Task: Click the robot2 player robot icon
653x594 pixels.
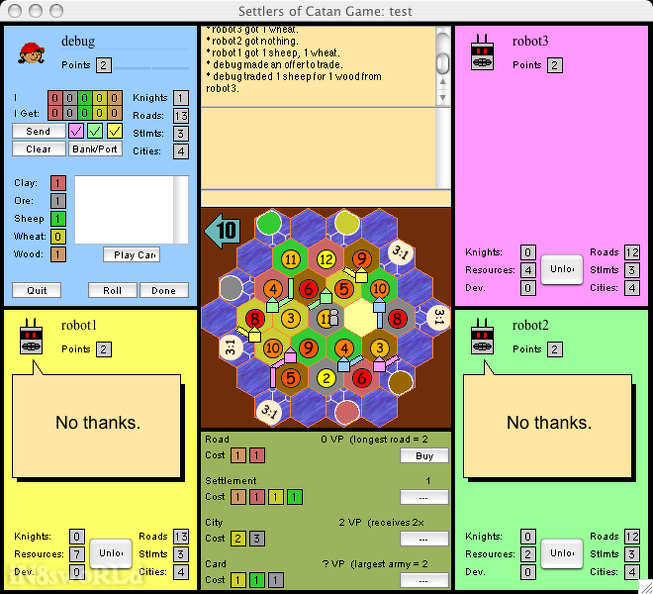Action: tap(482, 337)
